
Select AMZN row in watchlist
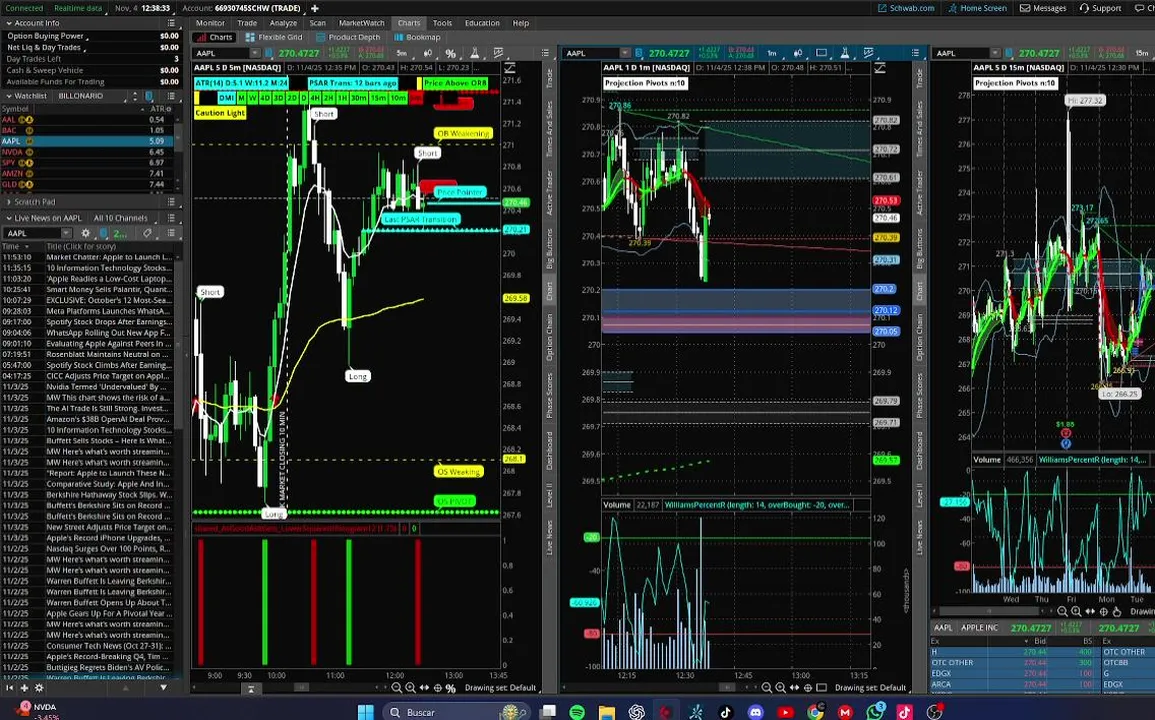click(88, 173)
